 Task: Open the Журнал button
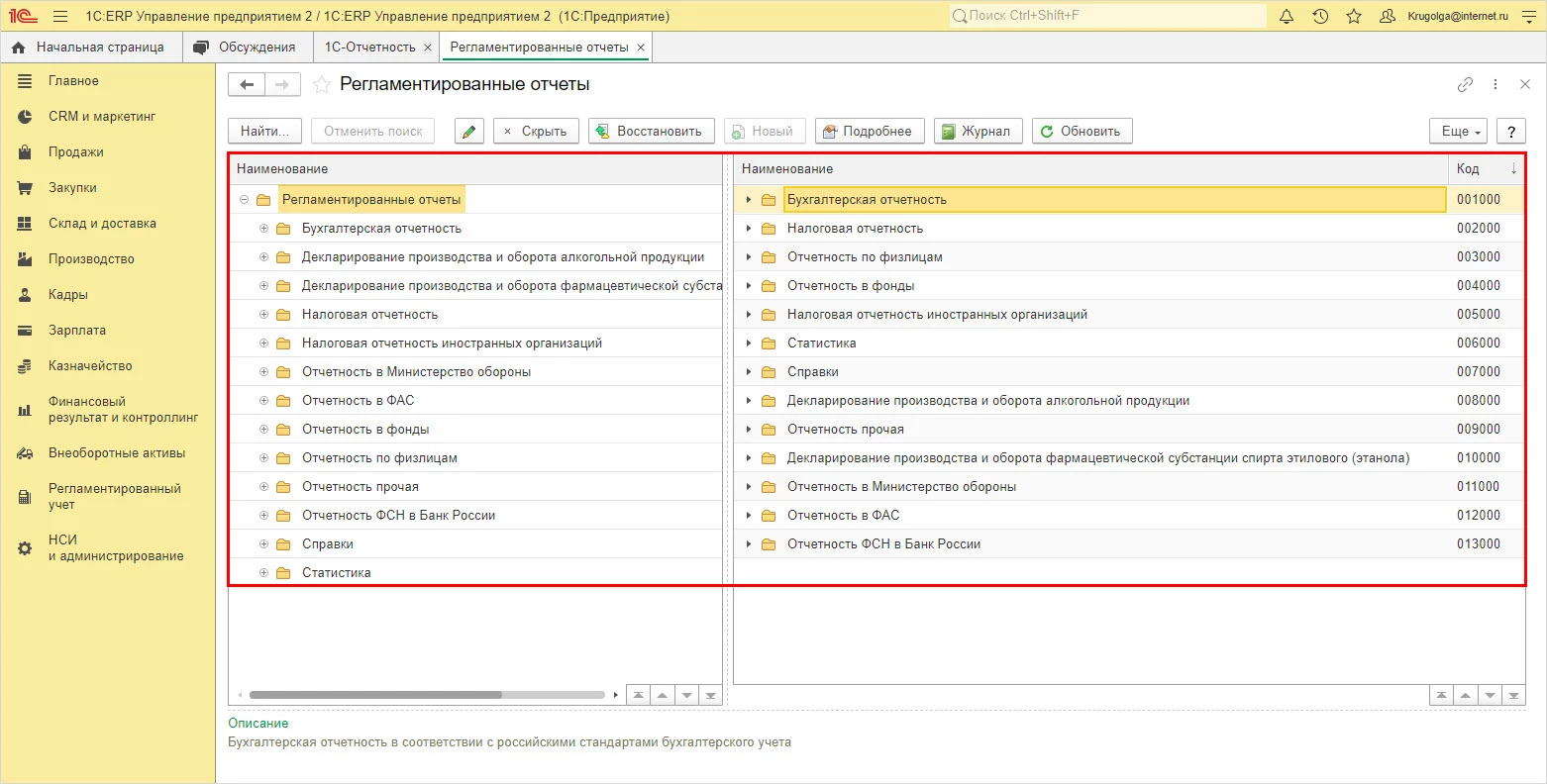pyautogui.click(x=979, y=131)
